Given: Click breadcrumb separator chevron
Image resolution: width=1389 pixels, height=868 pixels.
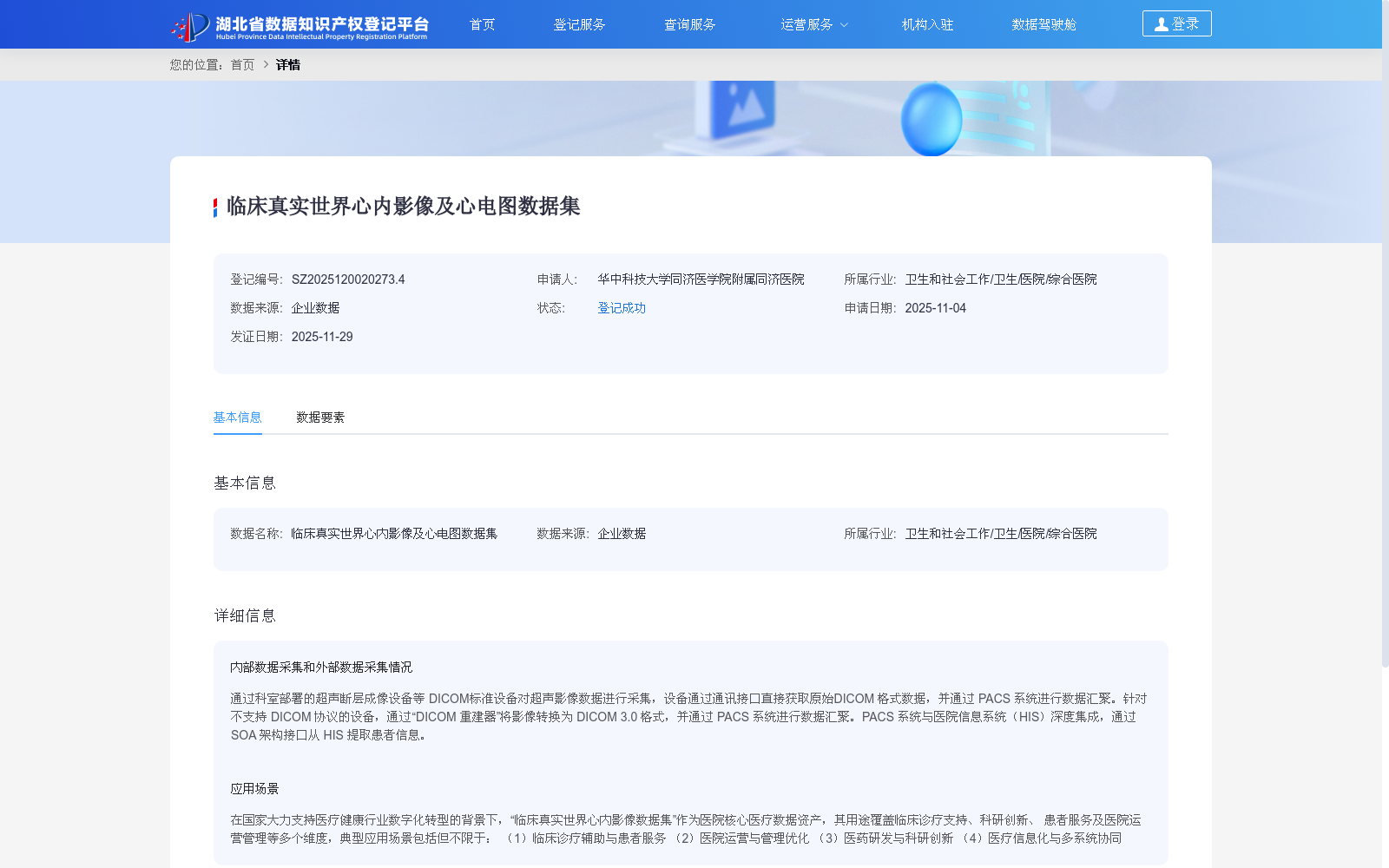Looking at the screenshot, I should 266,65.
